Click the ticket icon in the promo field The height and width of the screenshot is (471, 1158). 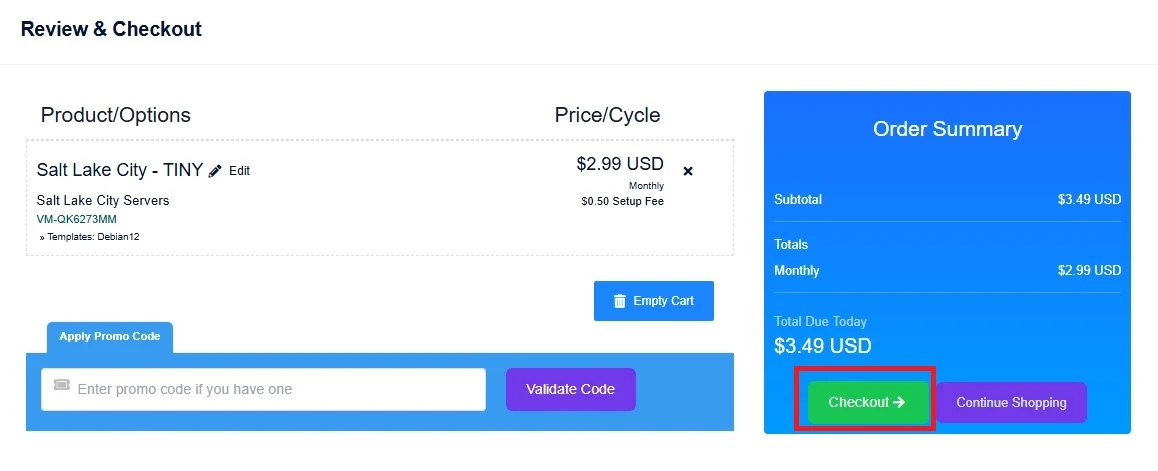click(x=62, y=388)
